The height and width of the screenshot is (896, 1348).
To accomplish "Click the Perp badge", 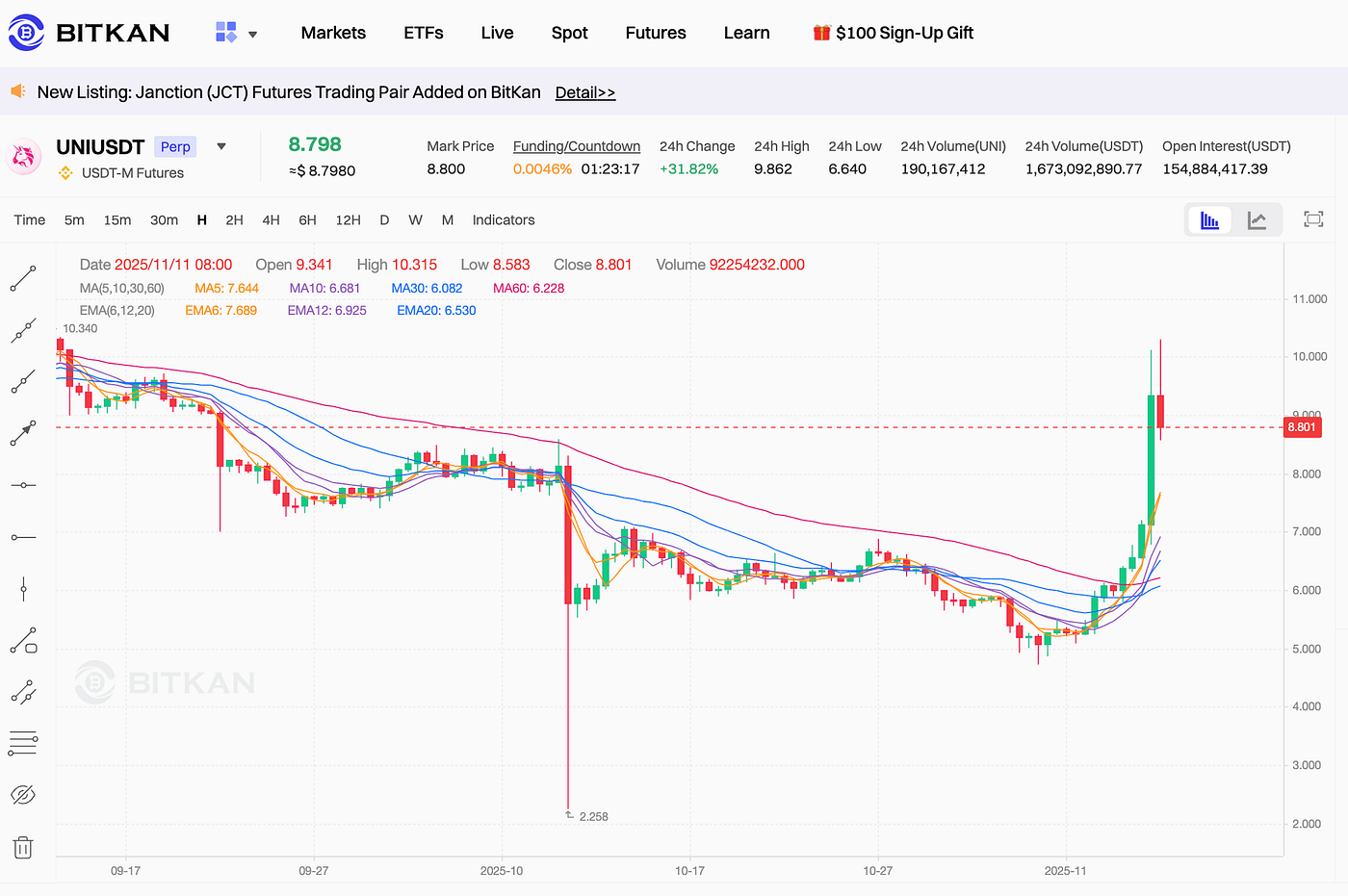I will click(x=175, y=146).
